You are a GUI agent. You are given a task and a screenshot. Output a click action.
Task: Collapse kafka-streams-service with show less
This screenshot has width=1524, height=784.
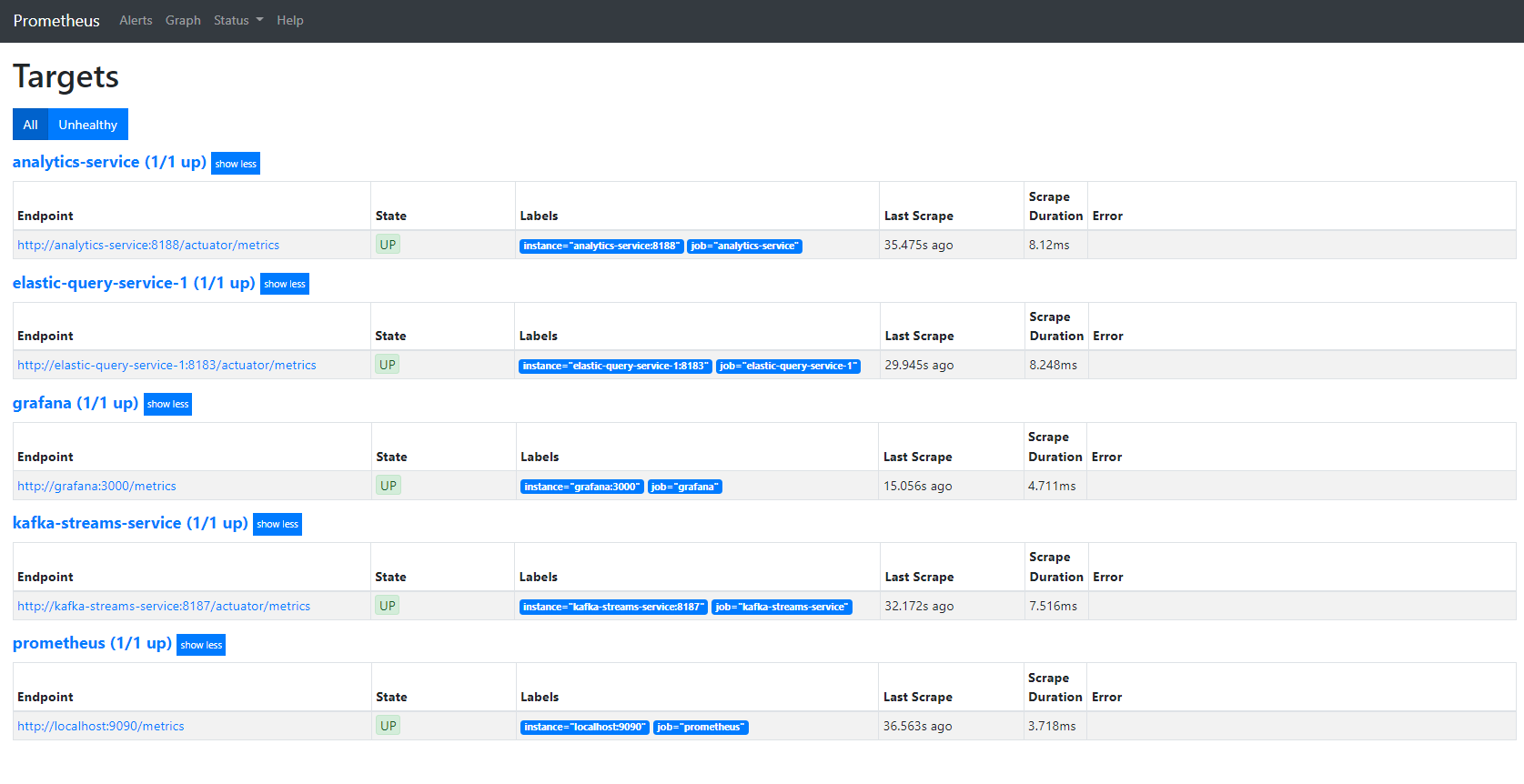pos(278,524)
